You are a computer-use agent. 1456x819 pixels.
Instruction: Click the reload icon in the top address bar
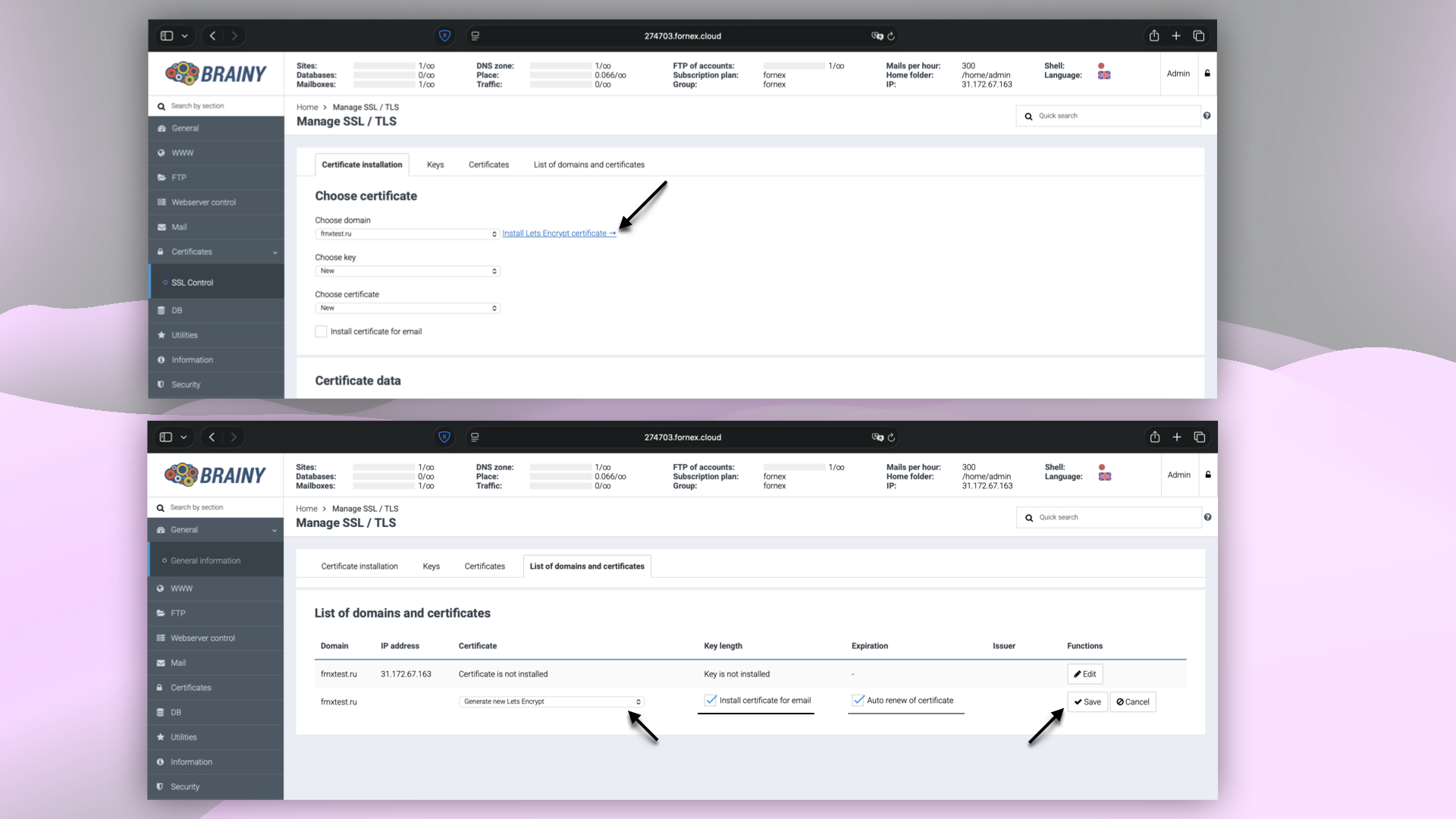click(891, 36)
